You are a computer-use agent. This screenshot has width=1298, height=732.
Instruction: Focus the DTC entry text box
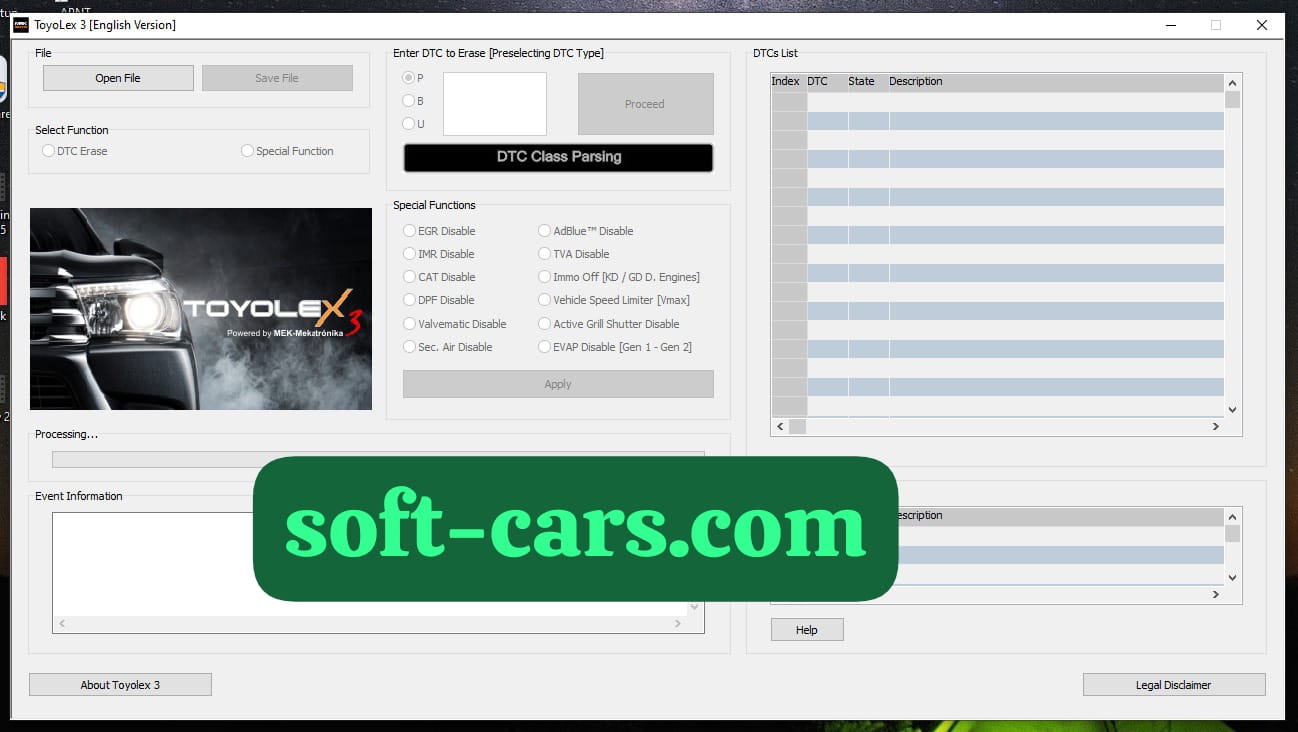495,104
